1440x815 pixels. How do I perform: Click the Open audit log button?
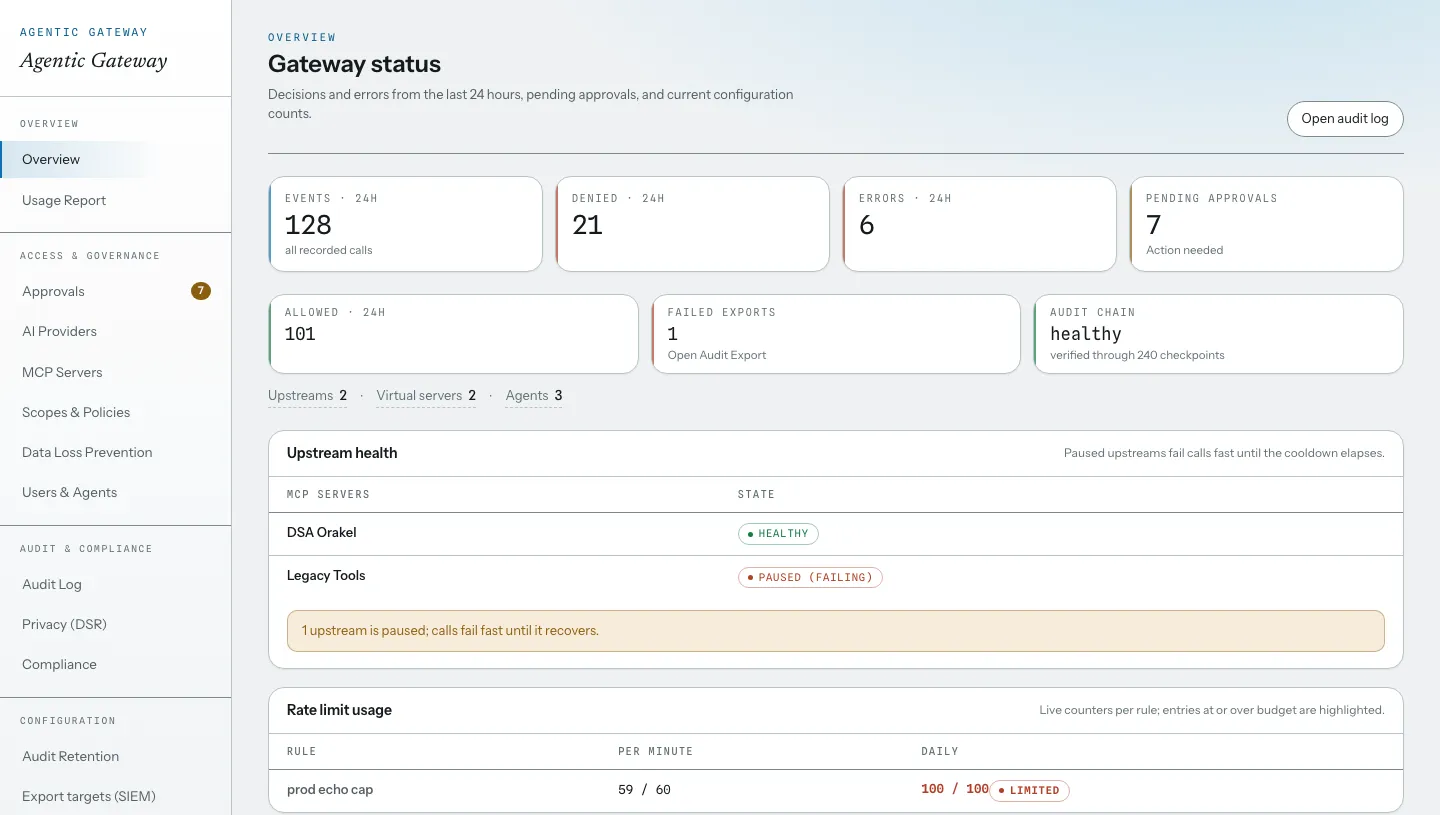click(x=1345, y=118)
